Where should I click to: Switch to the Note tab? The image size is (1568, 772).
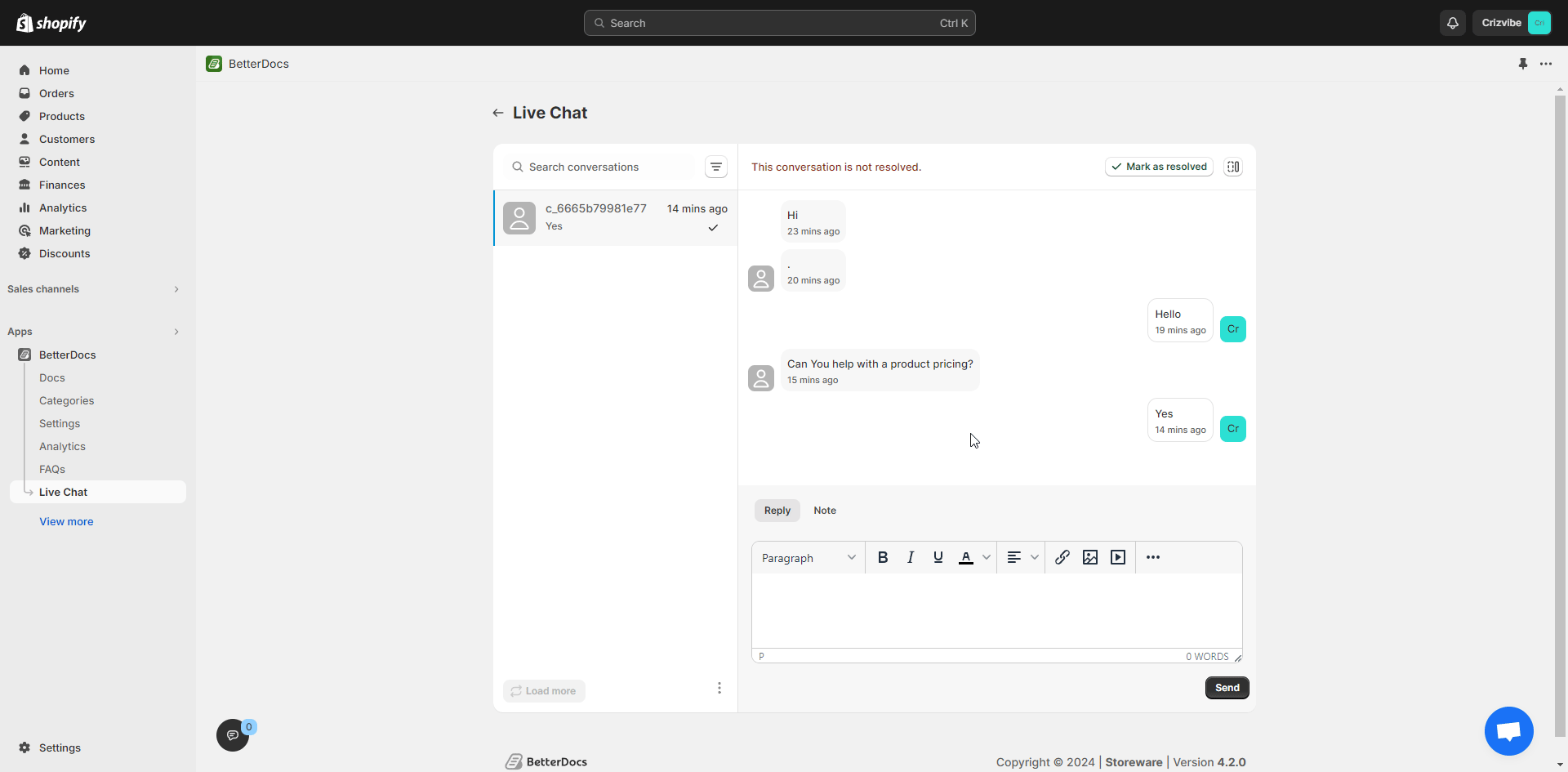click(825, 510)
